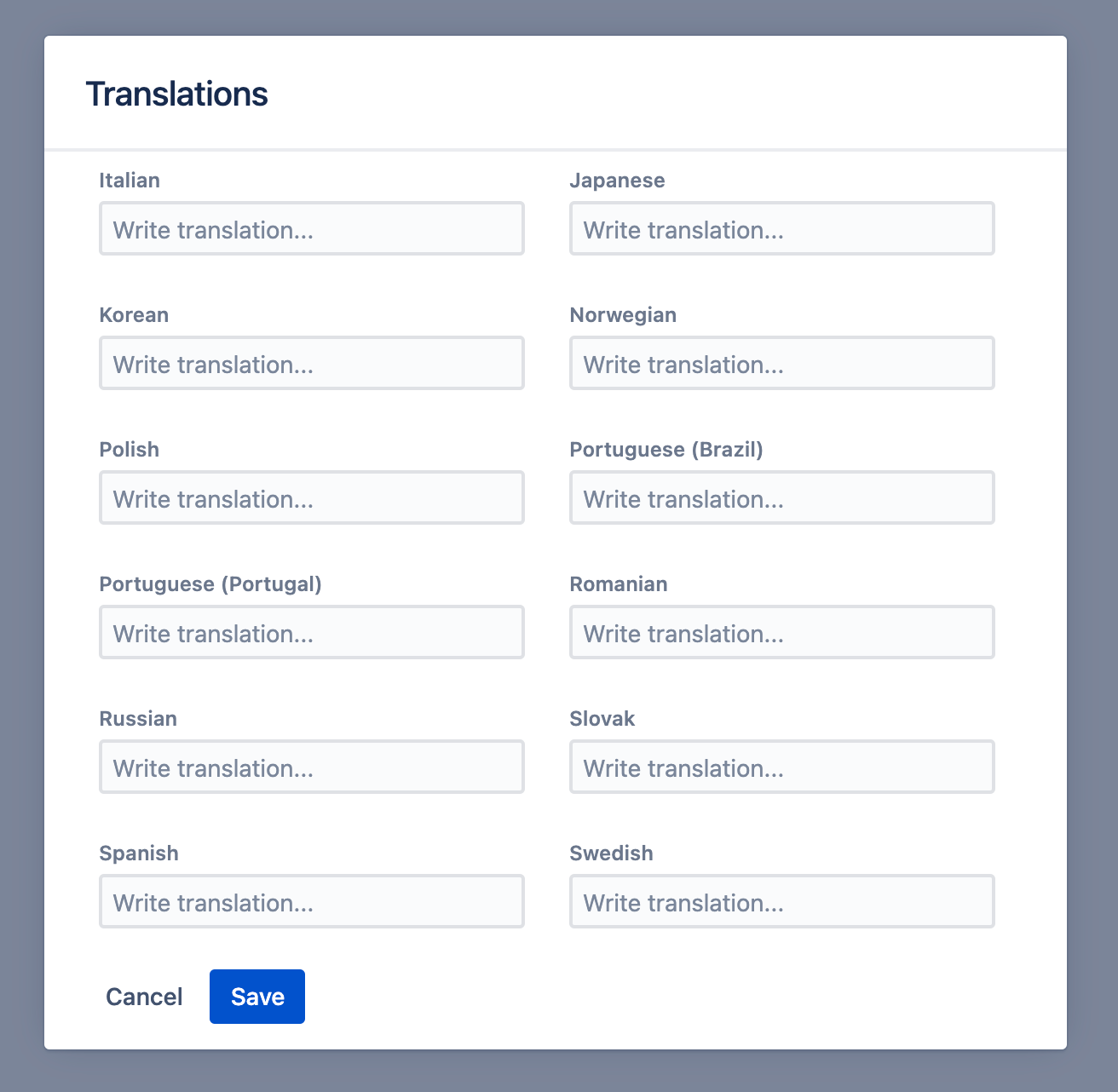Click the Russian translation input field
This screenshot has width=1118, height=1092.
312,767
